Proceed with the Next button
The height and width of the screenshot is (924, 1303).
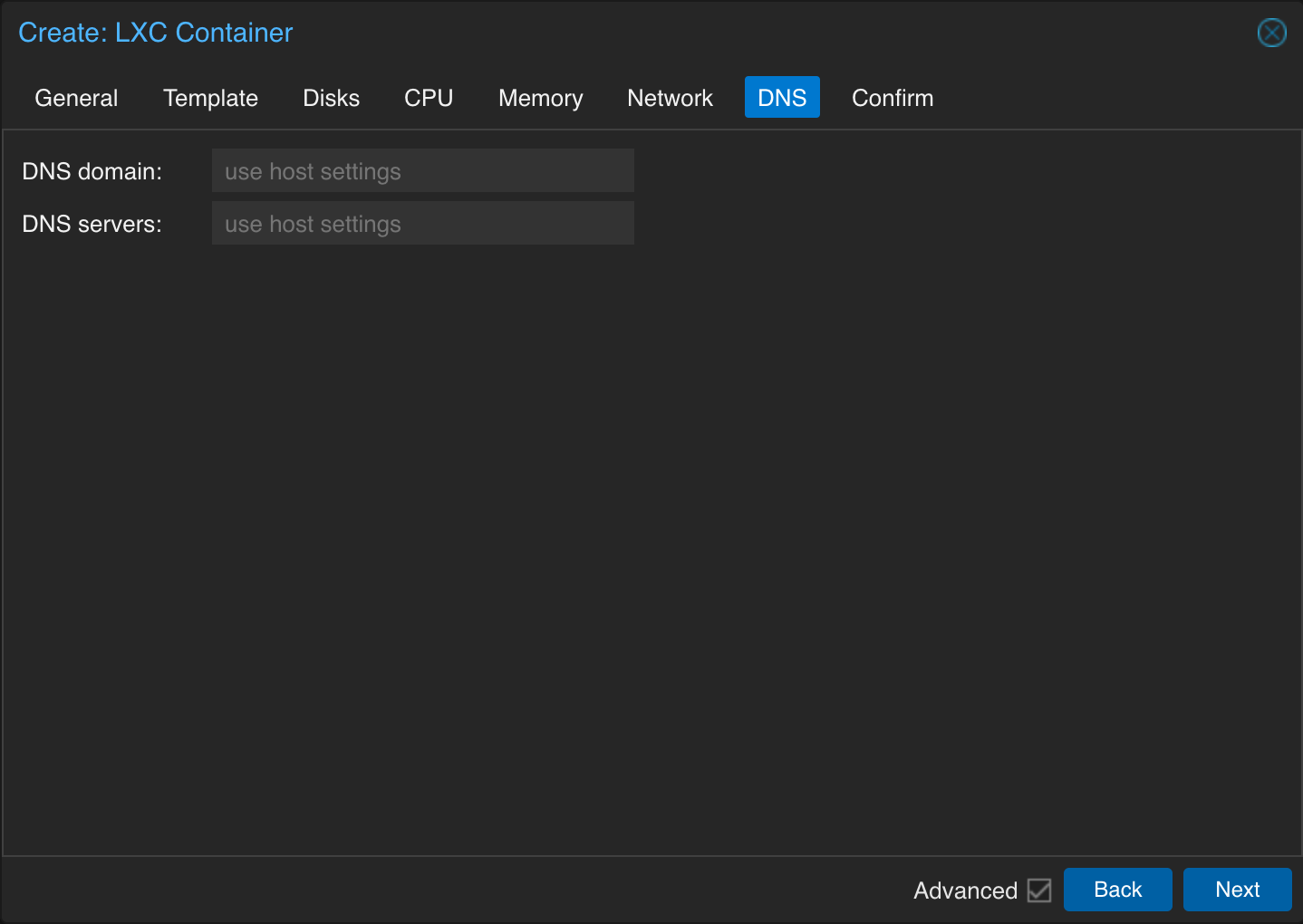(x=1237, y=890)
